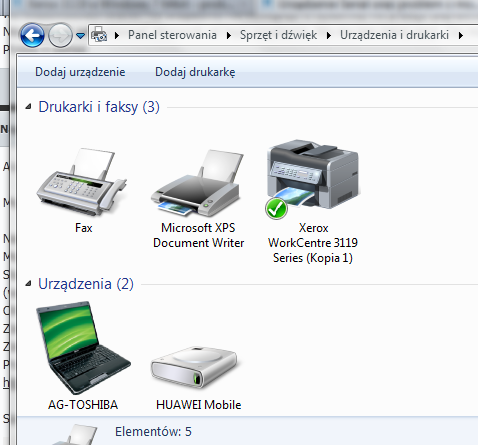The height and width of the screenshot is (445, 478).
Task: Expand arrow before Panel sterowania breadcrumb
Action: 117,35
